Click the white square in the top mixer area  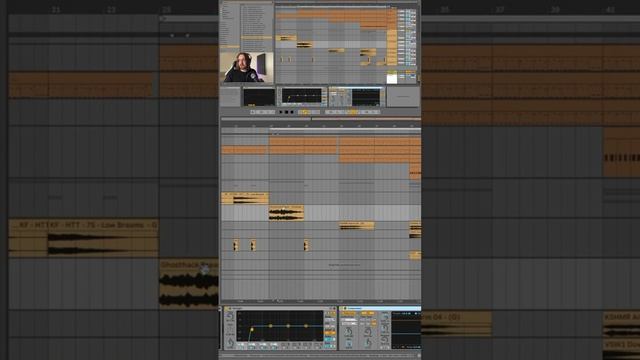click(392, 78)
